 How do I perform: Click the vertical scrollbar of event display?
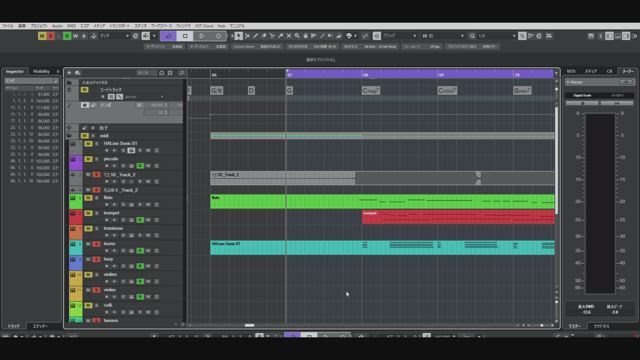point(556,159)
